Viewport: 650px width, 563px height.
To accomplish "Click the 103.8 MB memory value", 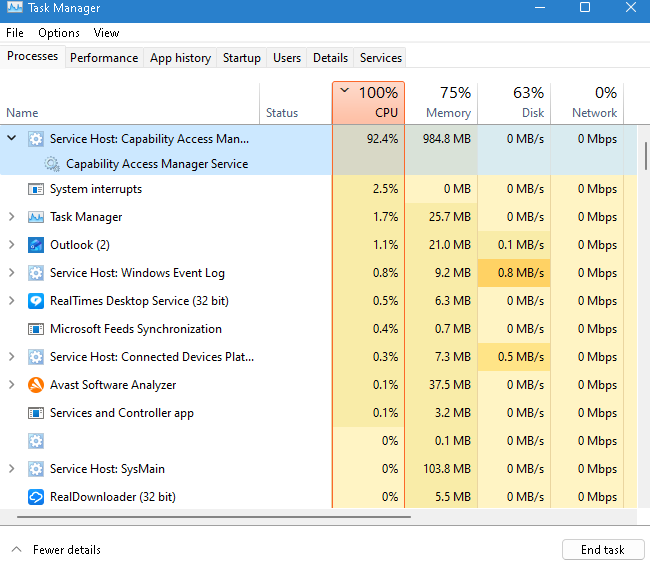I will (x=447, y=469).
